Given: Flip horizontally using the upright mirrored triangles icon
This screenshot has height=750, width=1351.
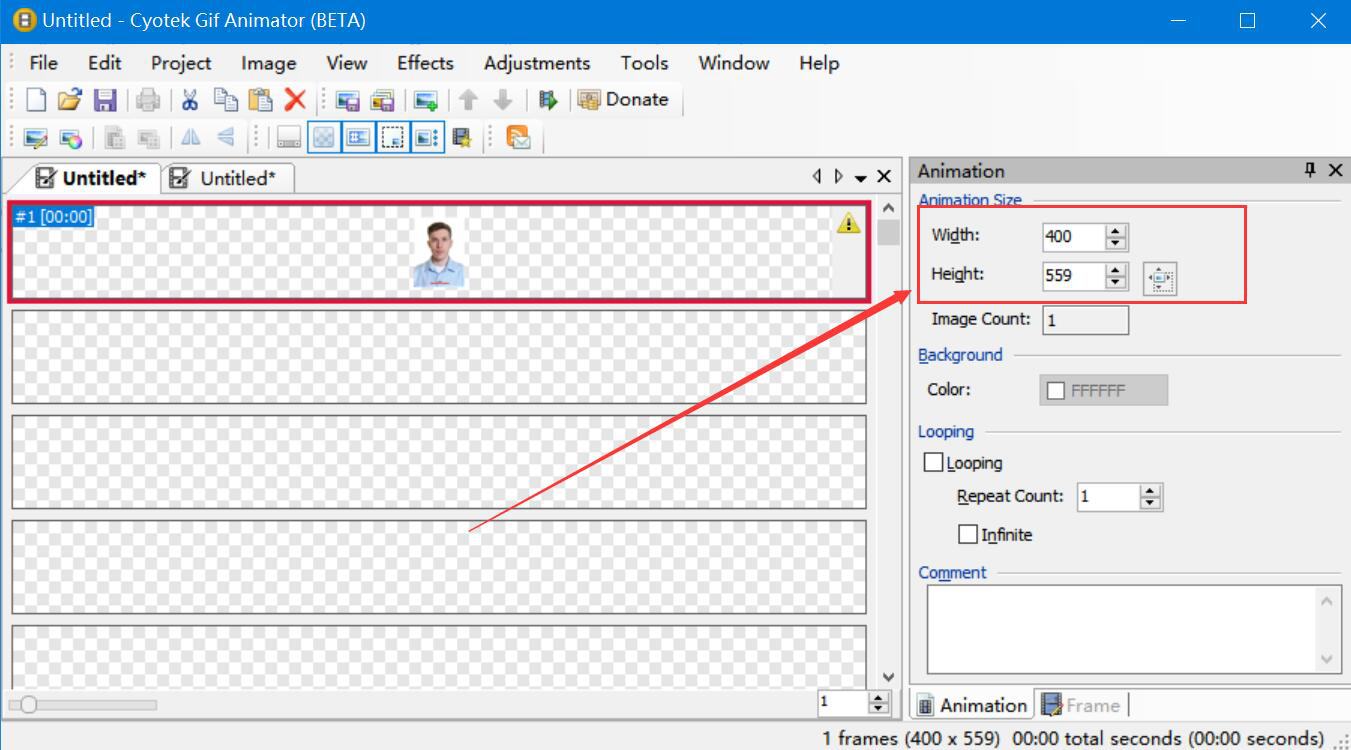Looking at the screenshot, I should point(191,137).
